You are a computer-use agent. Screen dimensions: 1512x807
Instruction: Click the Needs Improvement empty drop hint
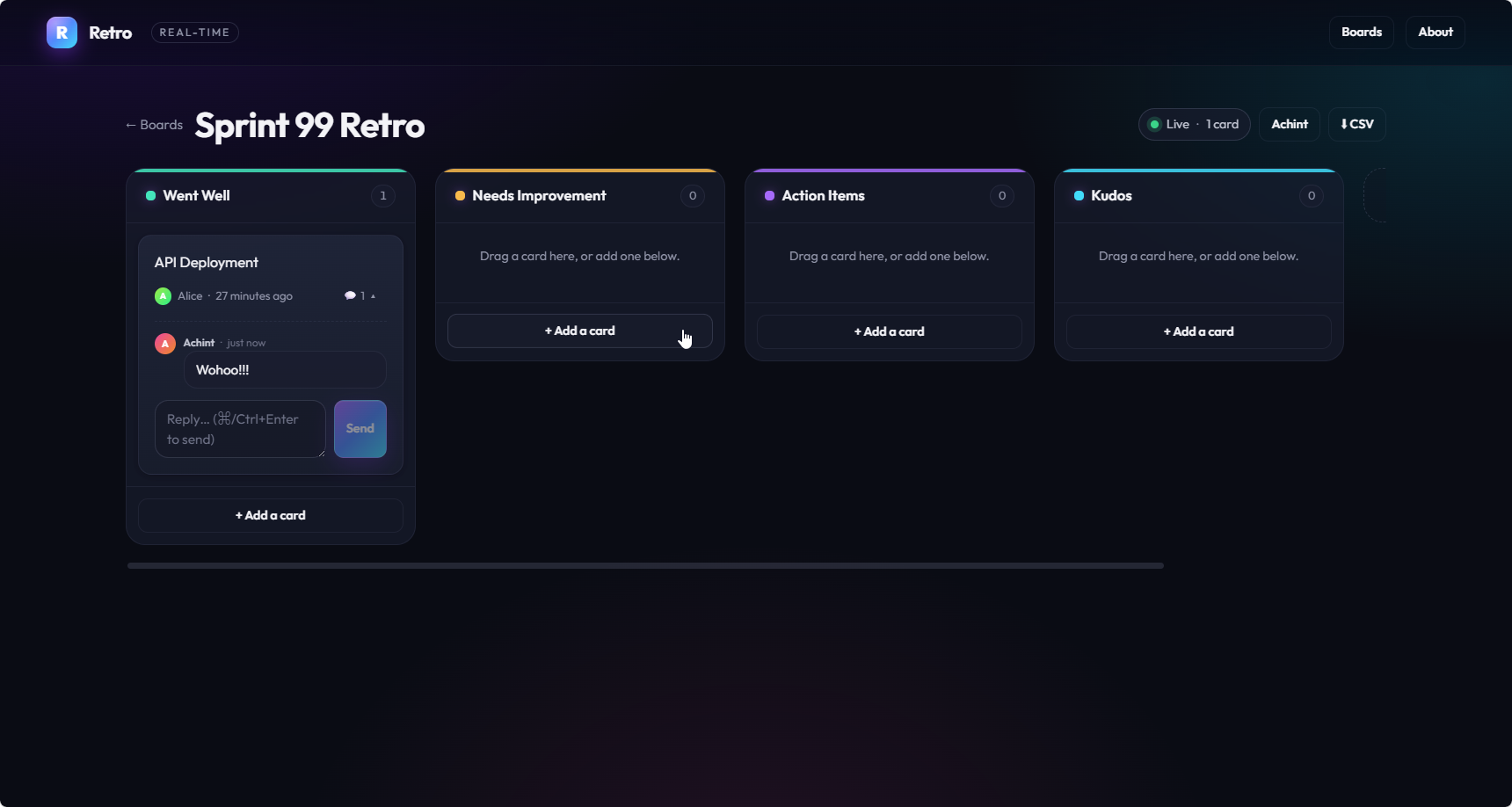[580, 256]
